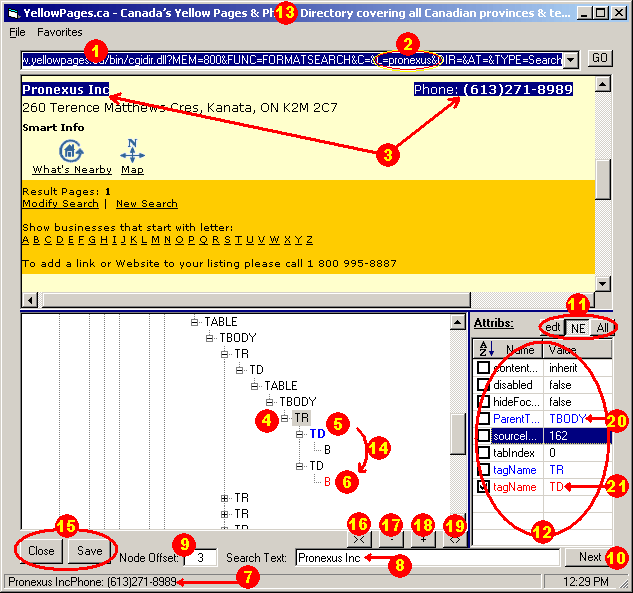Toggle the 'disabled' attribute checkbox

(483, 384)
